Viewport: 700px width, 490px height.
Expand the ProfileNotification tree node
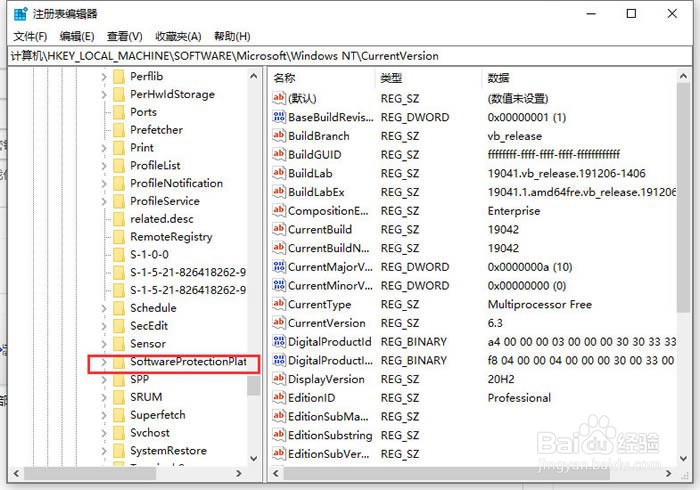coord(104,183)
